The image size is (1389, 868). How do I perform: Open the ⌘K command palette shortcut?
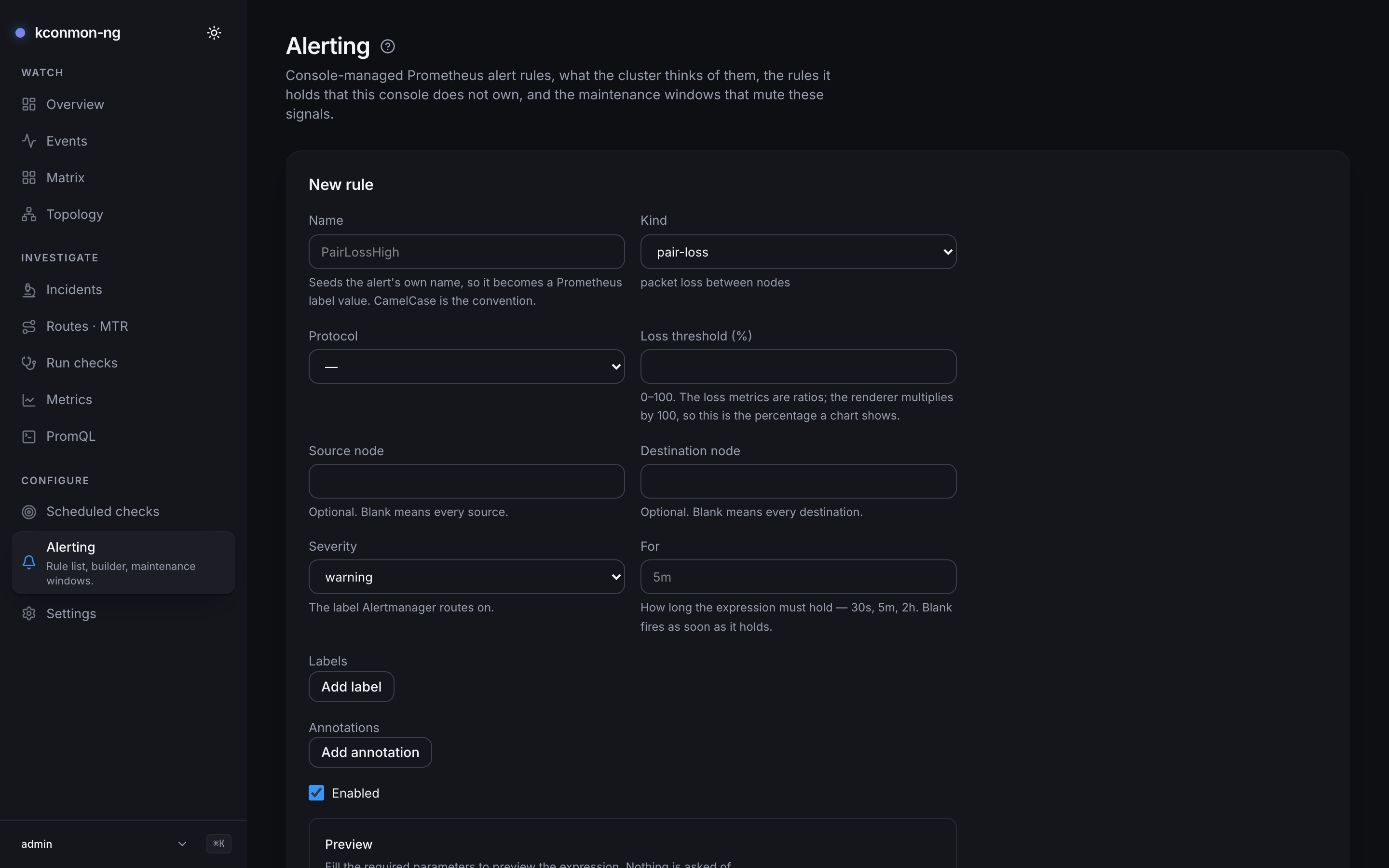(x=218, y=843)
